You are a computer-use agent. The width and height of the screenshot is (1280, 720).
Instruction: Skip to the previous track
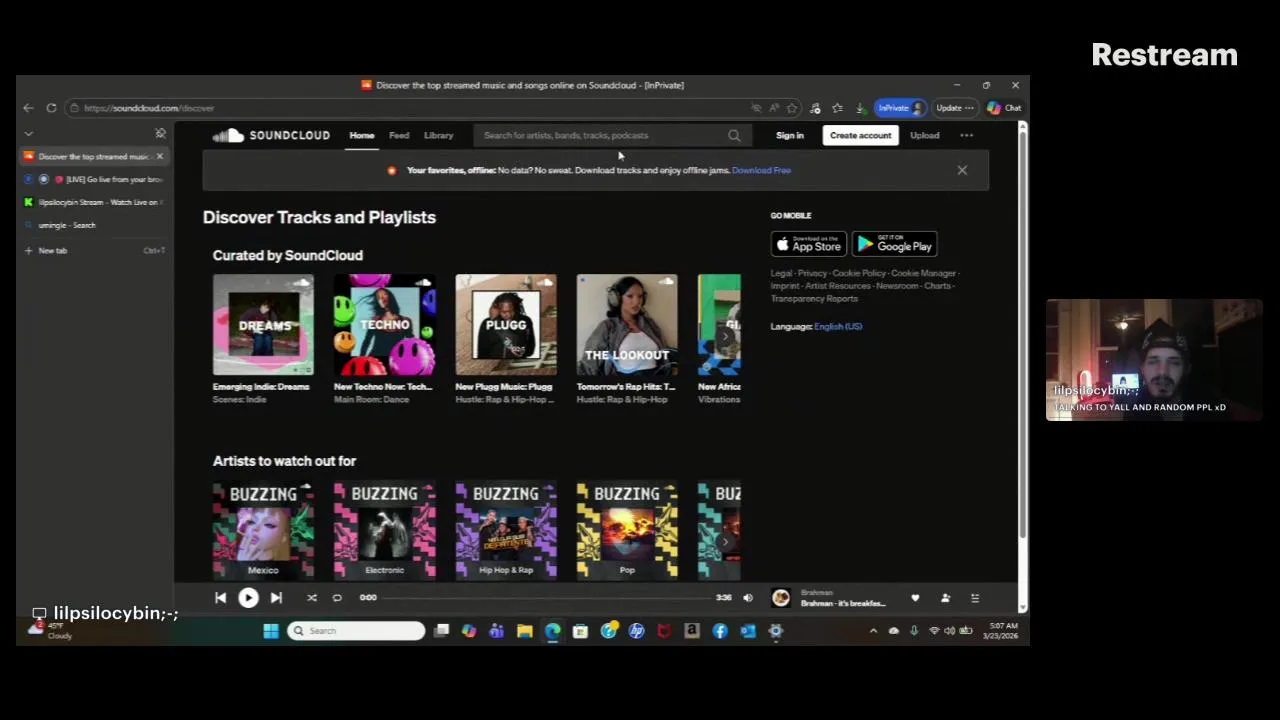(220, 598)
